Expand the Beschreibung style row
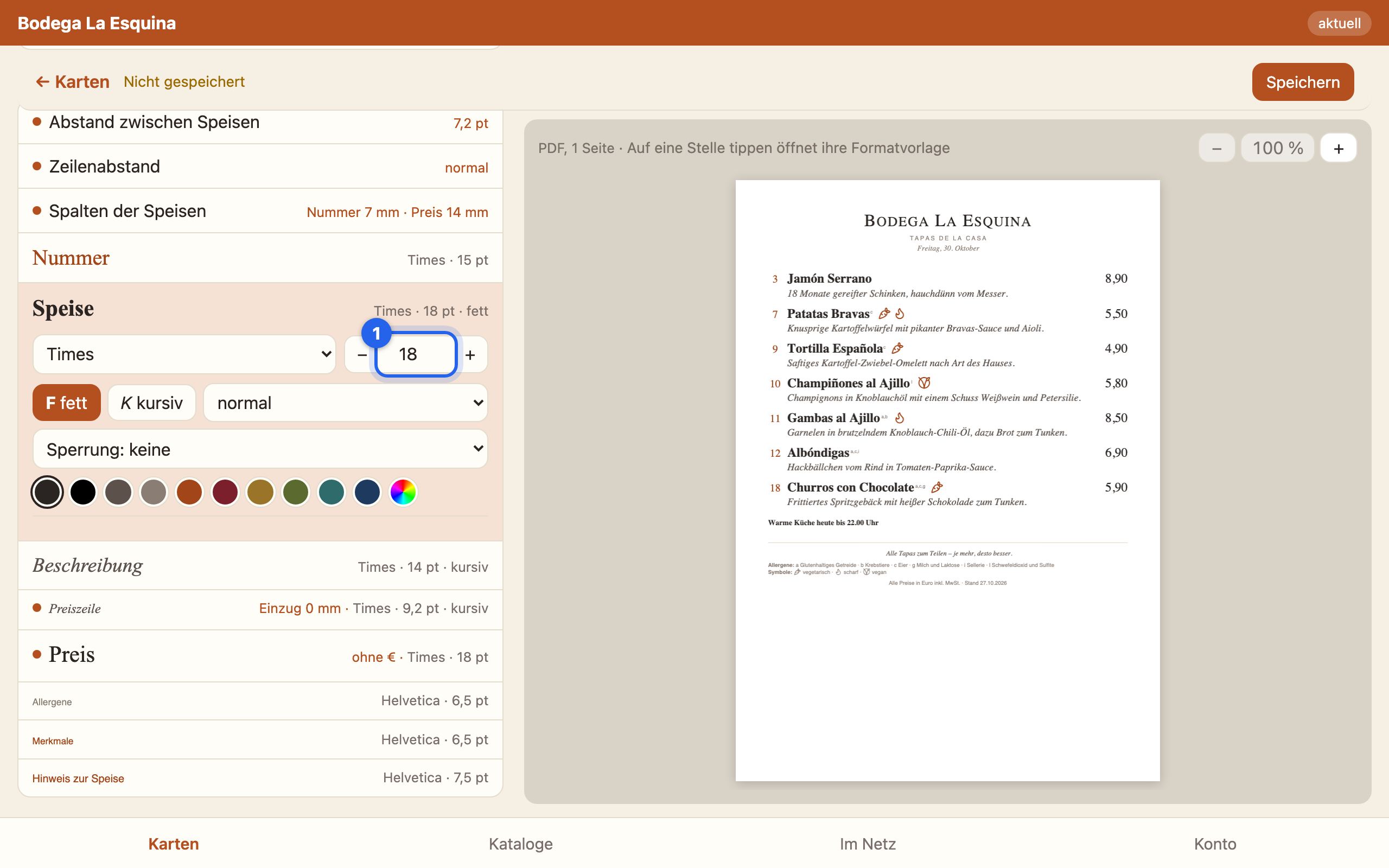Screen dimensions: 1389x868 pos(260,566)
